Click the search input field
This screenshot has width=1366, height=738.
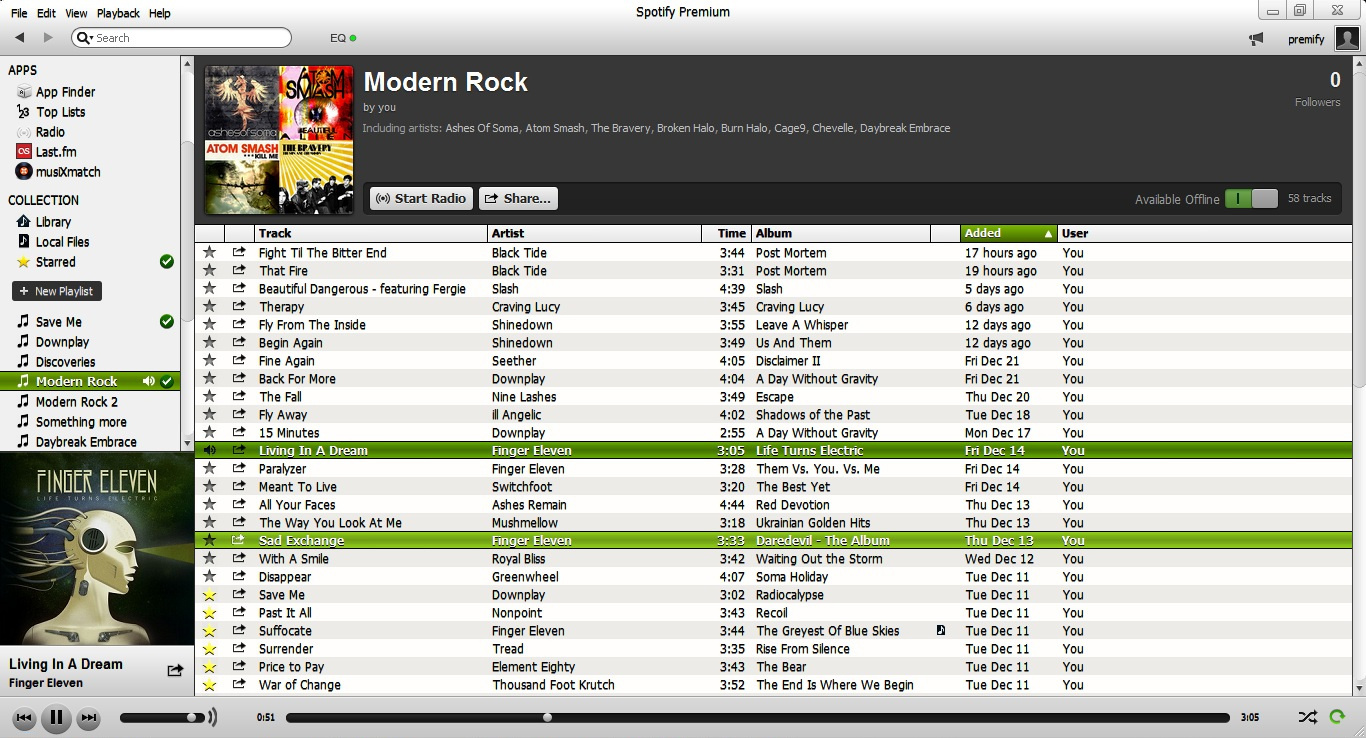coord(181,38)
